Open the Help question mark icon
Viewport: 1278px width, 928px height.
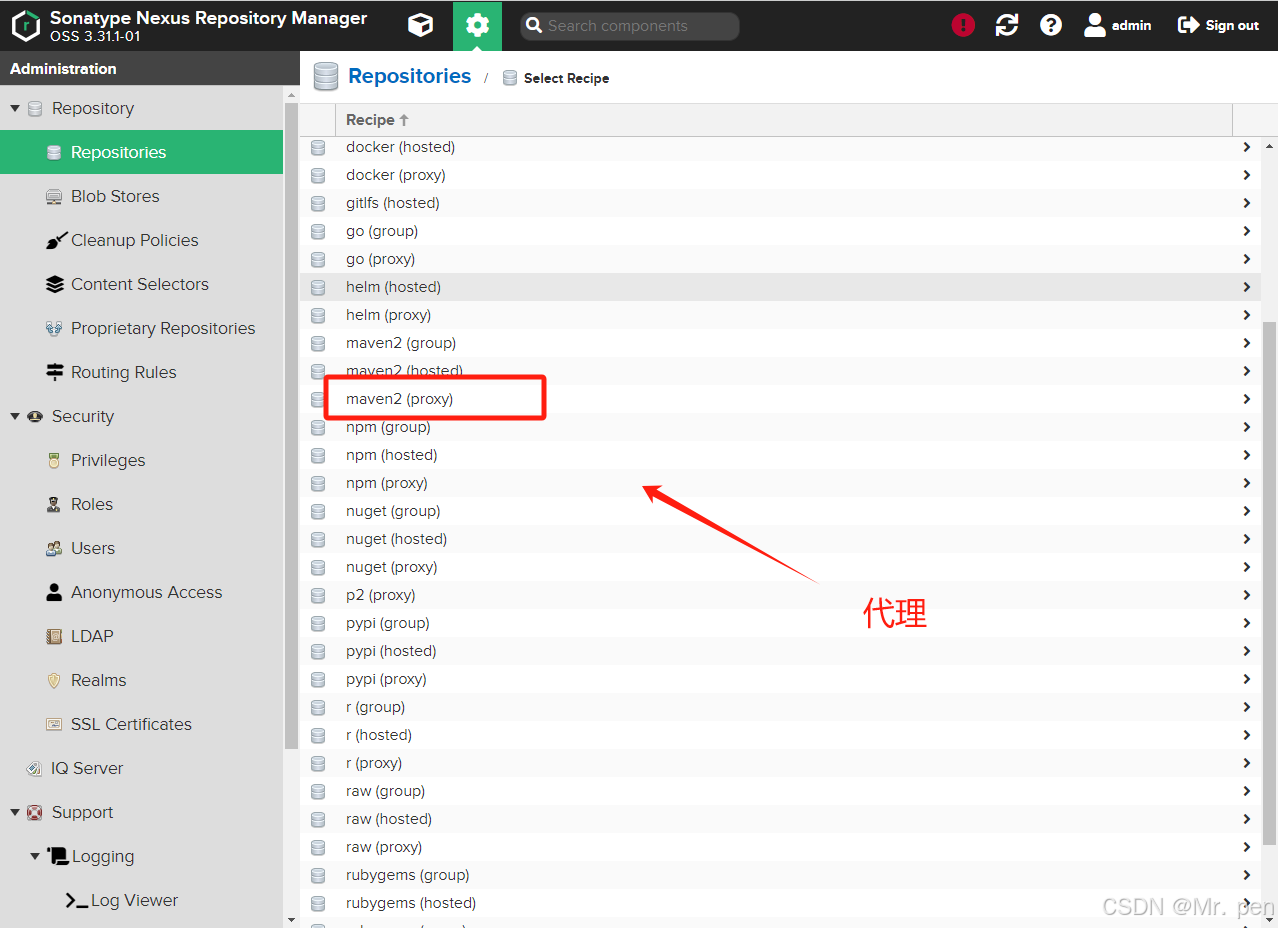(x=1051, y=26)
